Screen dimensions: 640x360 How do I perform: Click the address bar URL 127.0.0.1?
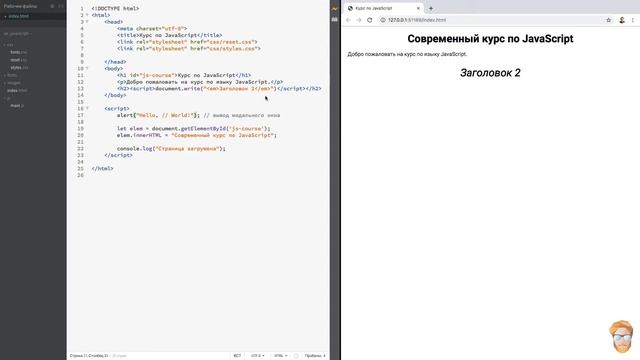[x=417, y=20]
